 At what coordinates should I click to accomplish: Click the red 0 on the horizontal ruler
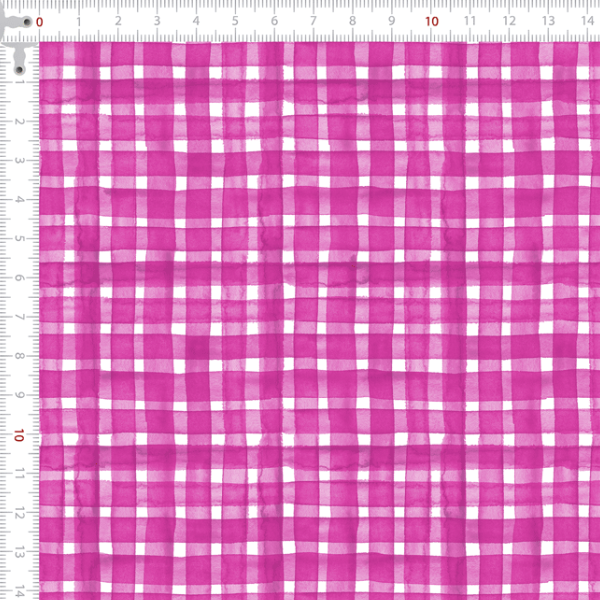coord(39,22)
